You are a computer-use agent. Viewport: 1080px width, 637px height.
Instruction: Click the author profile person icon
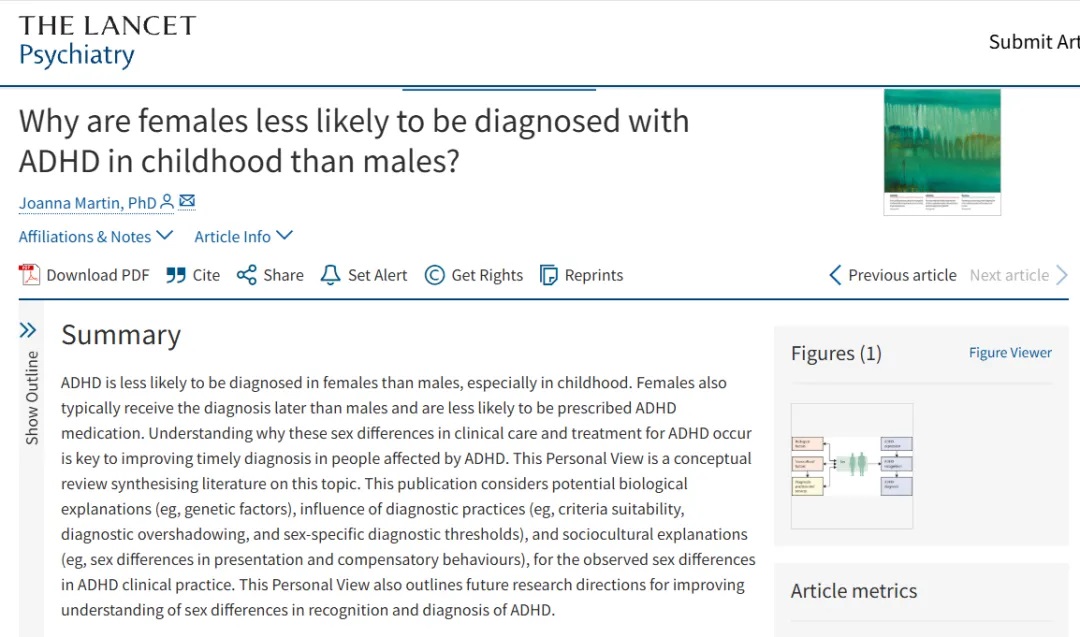point(167,202)
